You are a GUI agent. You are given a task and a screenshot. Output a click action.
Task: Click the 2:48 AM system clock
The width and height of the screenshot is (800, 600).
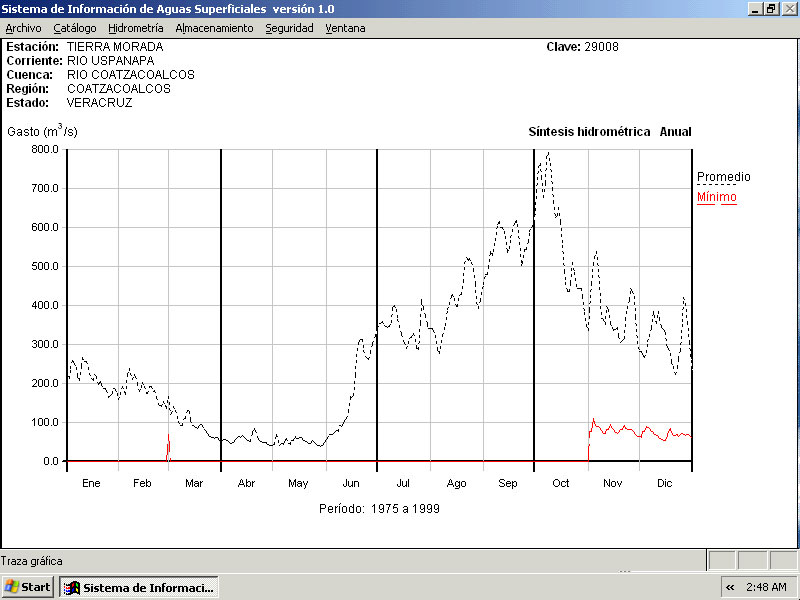(x=767, y=587)
